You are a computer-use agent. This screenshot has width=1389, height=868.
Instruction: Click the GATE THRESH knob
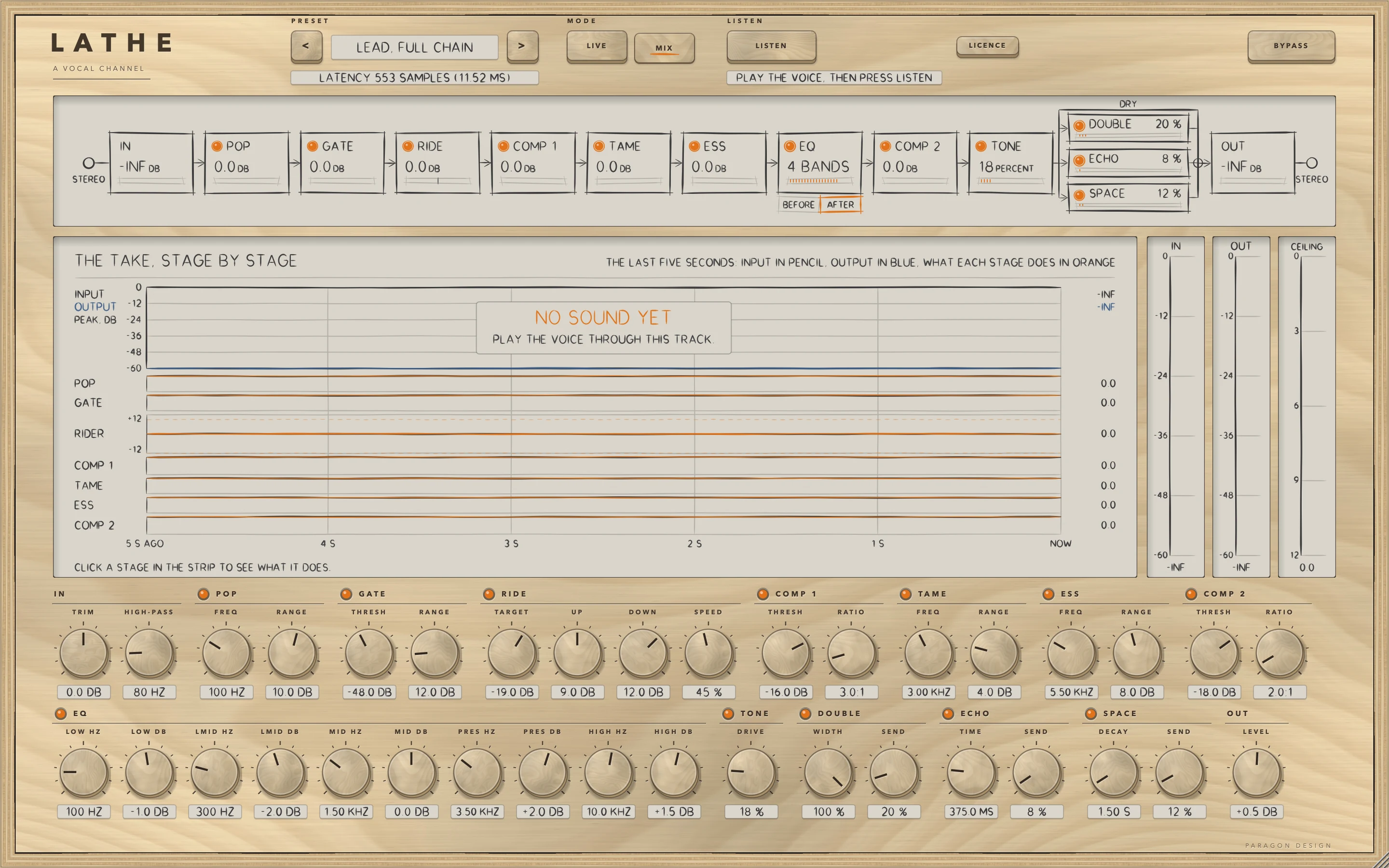369,653
